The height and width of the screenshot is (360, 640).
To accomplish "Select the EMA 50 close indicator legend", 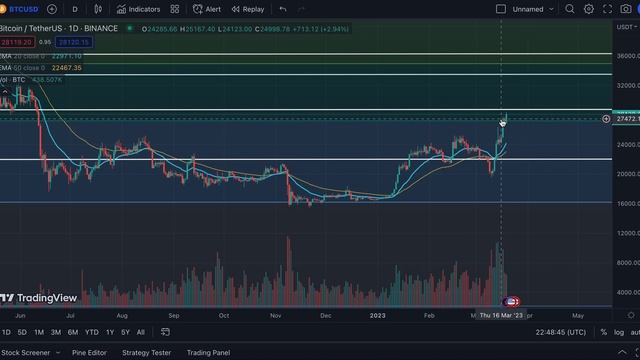I will click(41, 68).
